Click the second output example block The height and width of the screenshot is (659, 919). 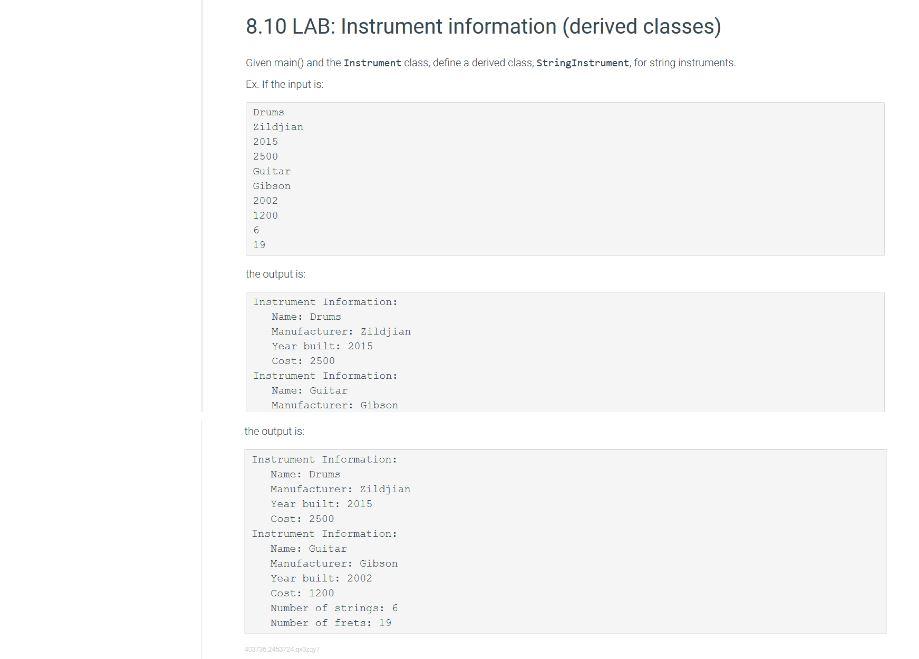(x=565, y=540)
